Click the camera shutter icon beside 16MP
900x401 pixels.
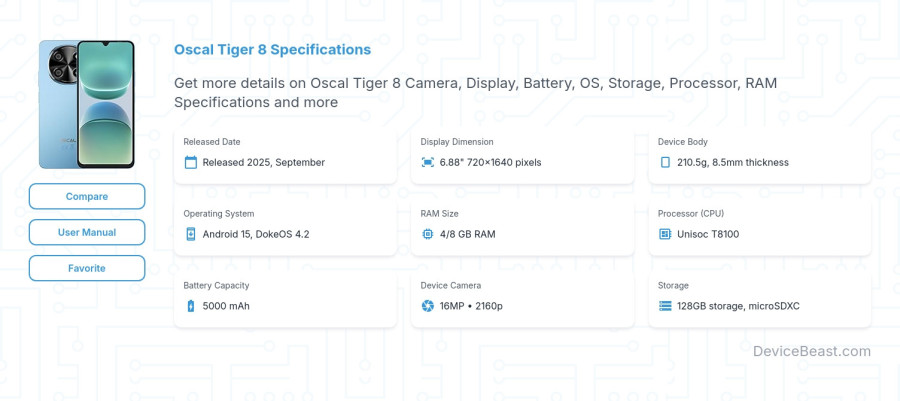pyautogui.click(x=428, y=306)
